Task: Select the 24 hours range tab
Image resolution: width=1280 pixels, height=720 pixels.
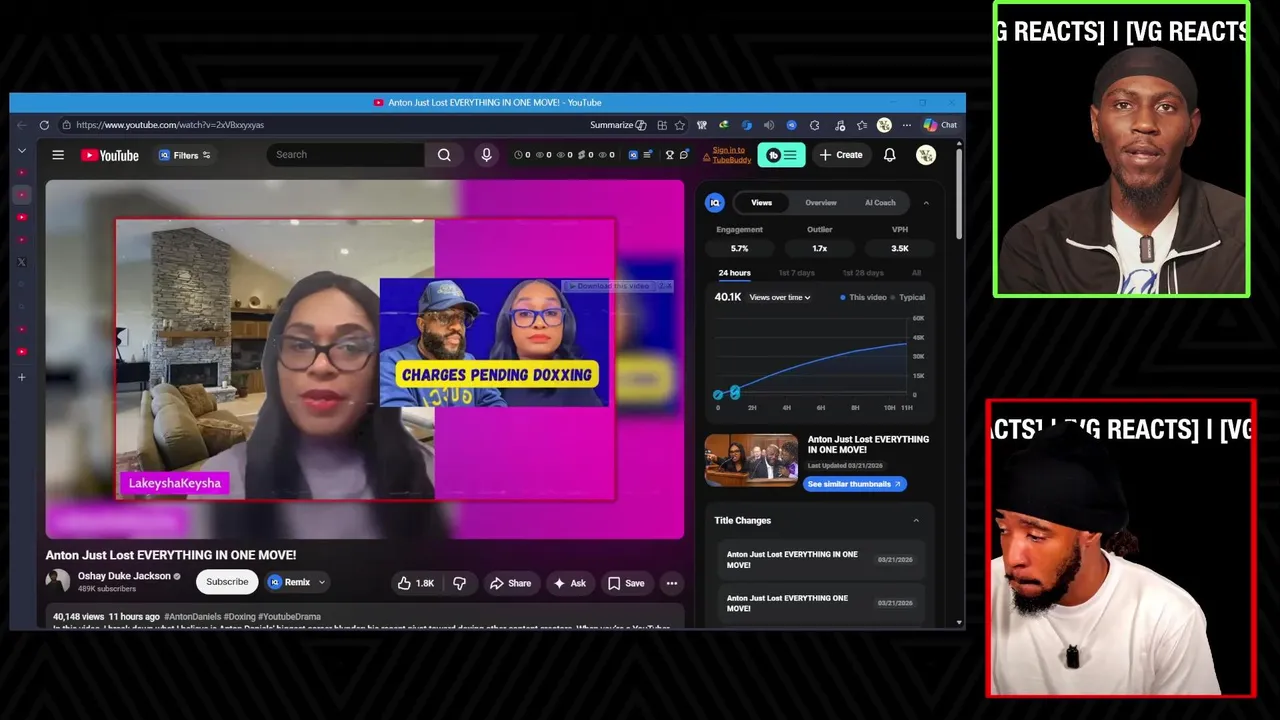Action: point(734,273)
